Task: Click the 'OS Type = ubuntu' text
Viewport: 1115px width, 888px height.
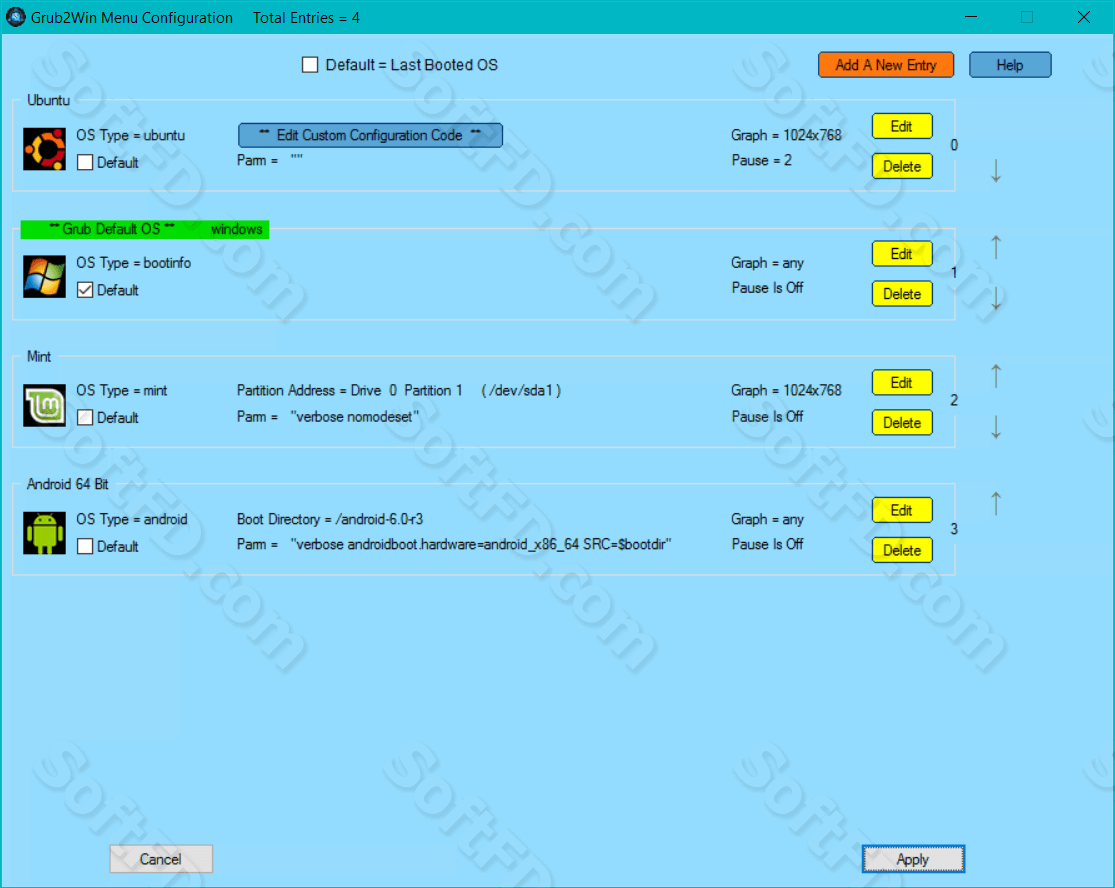Action: [131, 135]
